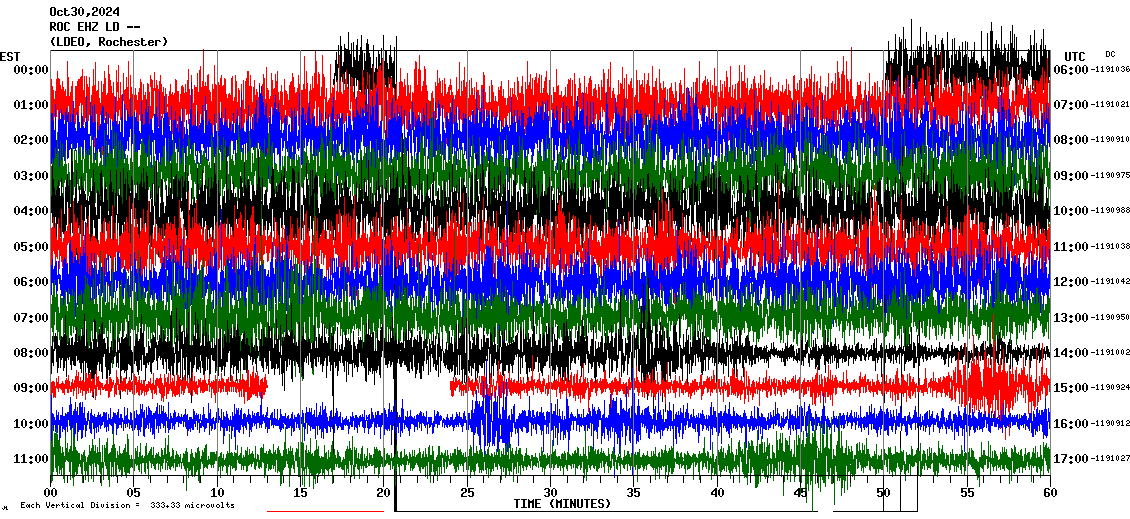Click the data gap in red 09:00 trace

point(358,385)
